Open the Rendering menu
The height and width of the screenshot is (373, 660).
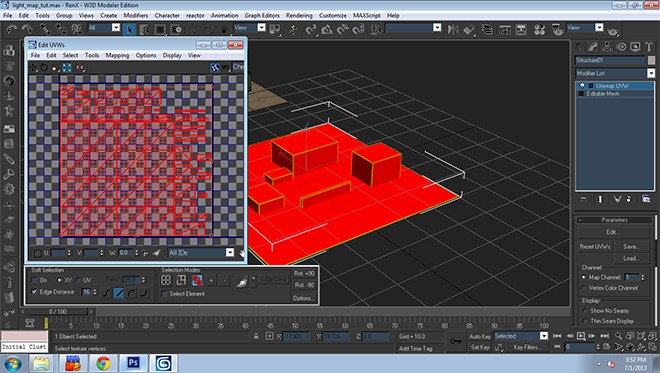(x=299, y=16)
